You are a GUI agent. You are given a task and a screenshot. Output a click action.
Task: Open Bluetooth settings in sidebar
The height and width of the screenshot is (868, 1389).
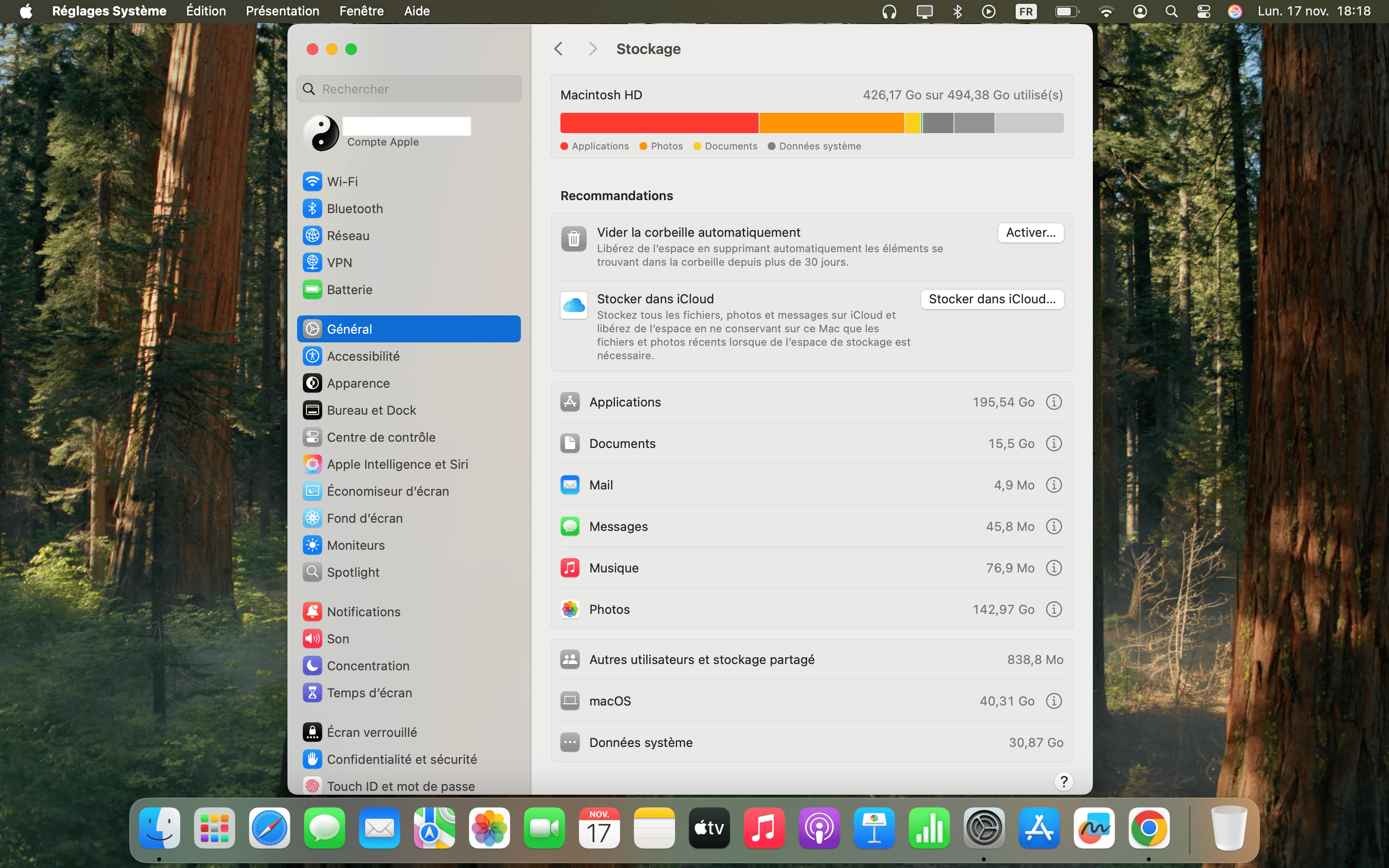(354, 208)
